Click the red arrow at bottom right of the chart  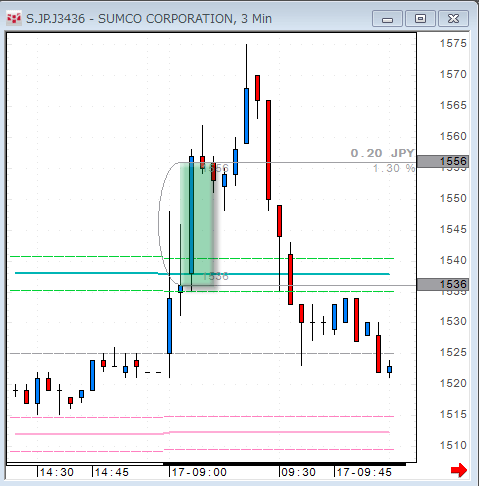pyautogui.click(x=459, y=470)
